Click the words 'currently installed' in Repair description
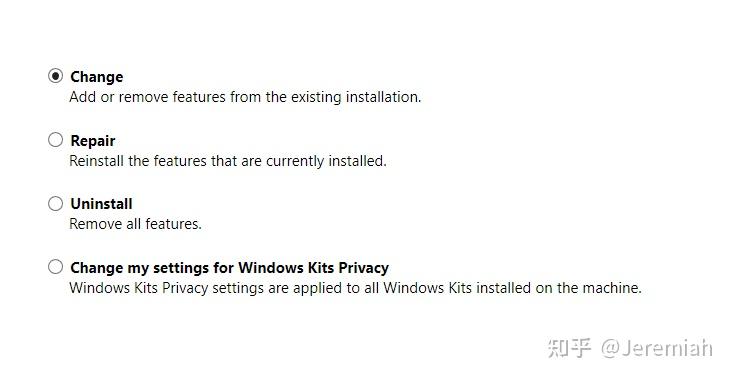Image resolution: width=731 pixels, height=378 pixels. point(326,161)
